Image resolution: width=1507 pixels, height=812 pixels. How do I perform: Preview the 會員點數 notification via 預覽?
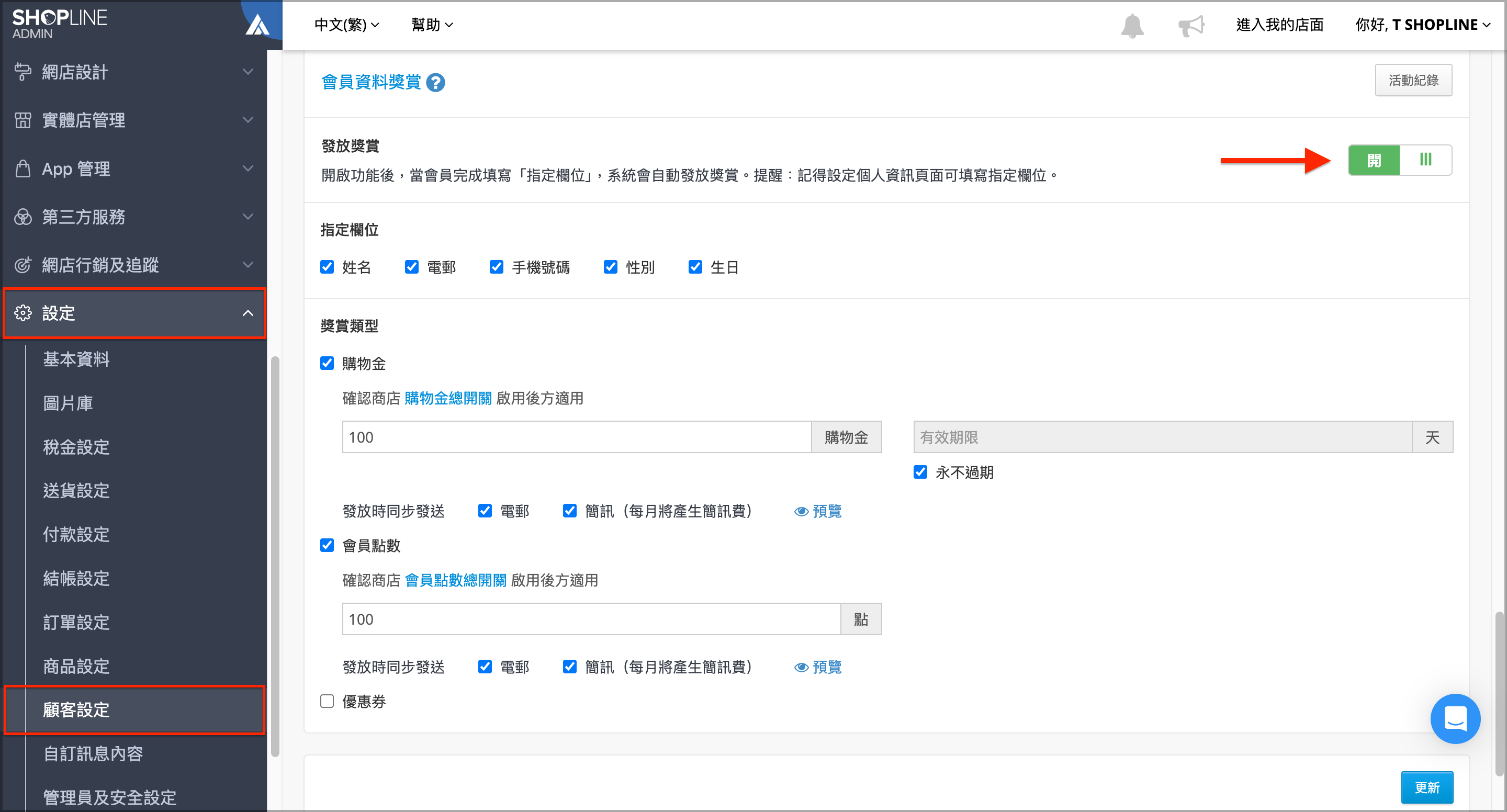[818, 667]
